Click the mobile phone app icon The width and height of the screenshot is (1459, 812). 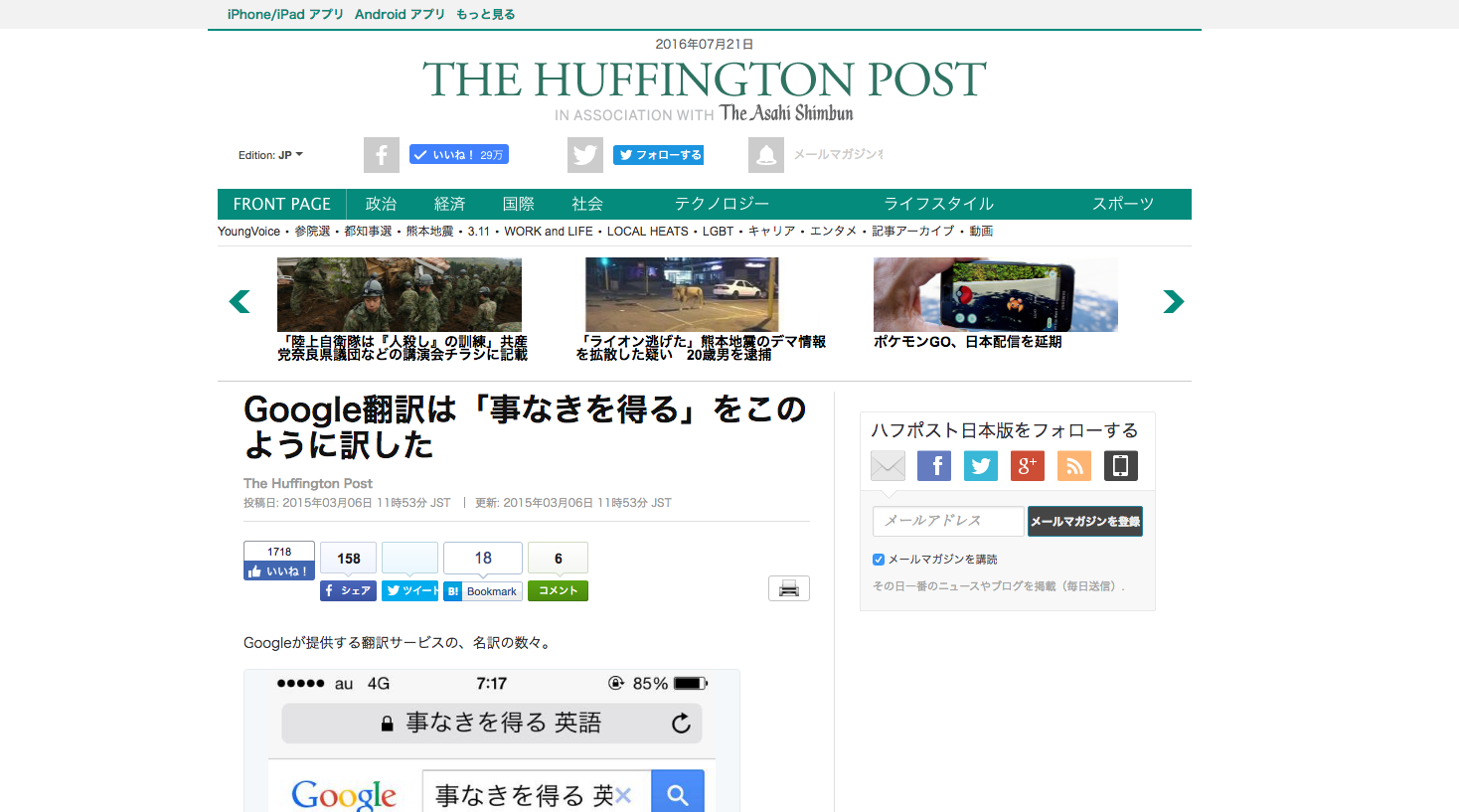[1121, 465]
